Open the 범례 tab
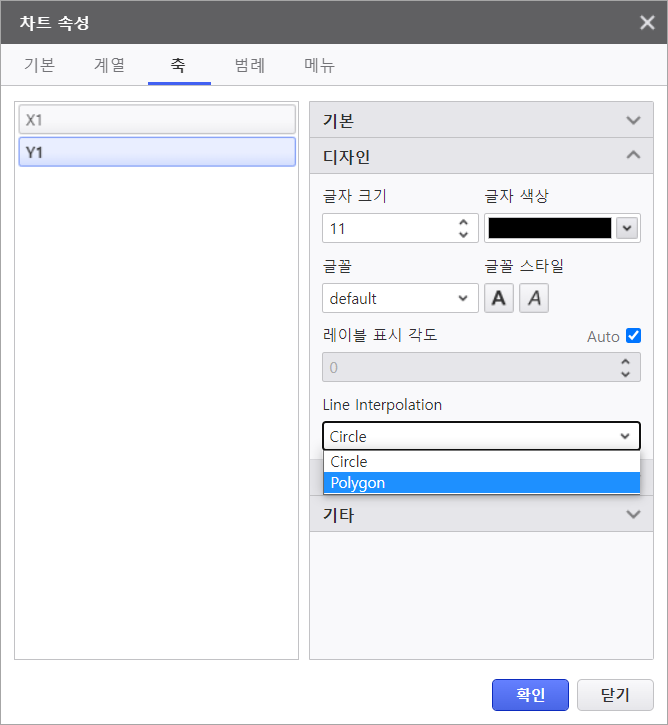This screenshot has height=725, width=668. [x=249, y=66]
